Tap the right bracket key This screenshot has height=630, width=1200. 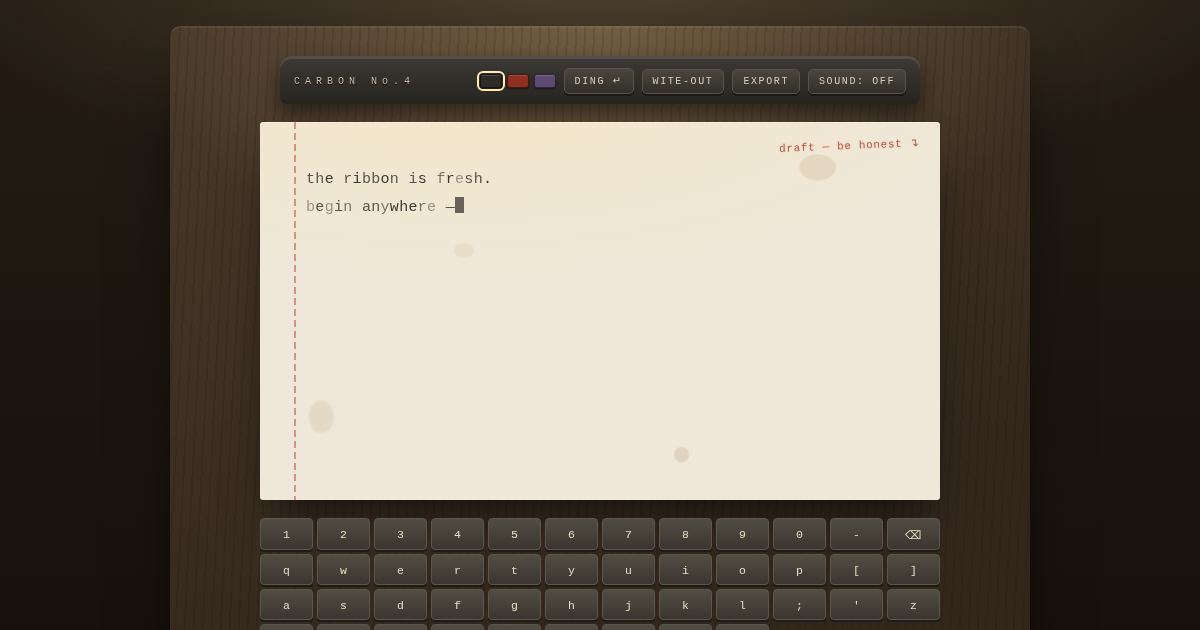click(x=913, y=569)
